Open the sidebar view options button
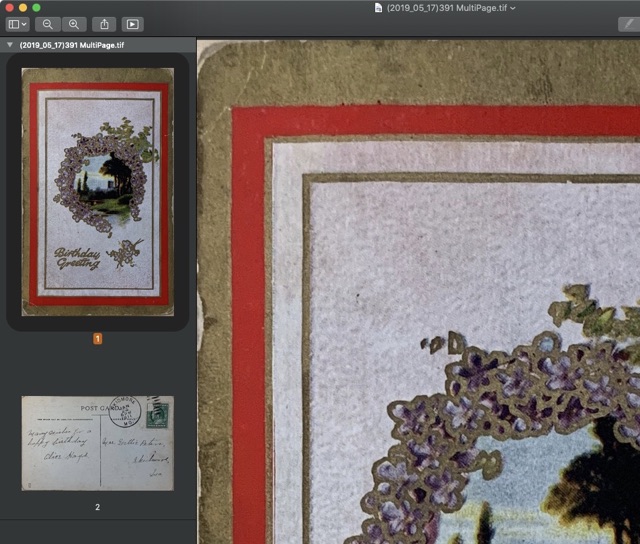Screen dimensions: 640x544 pos(17,24)
